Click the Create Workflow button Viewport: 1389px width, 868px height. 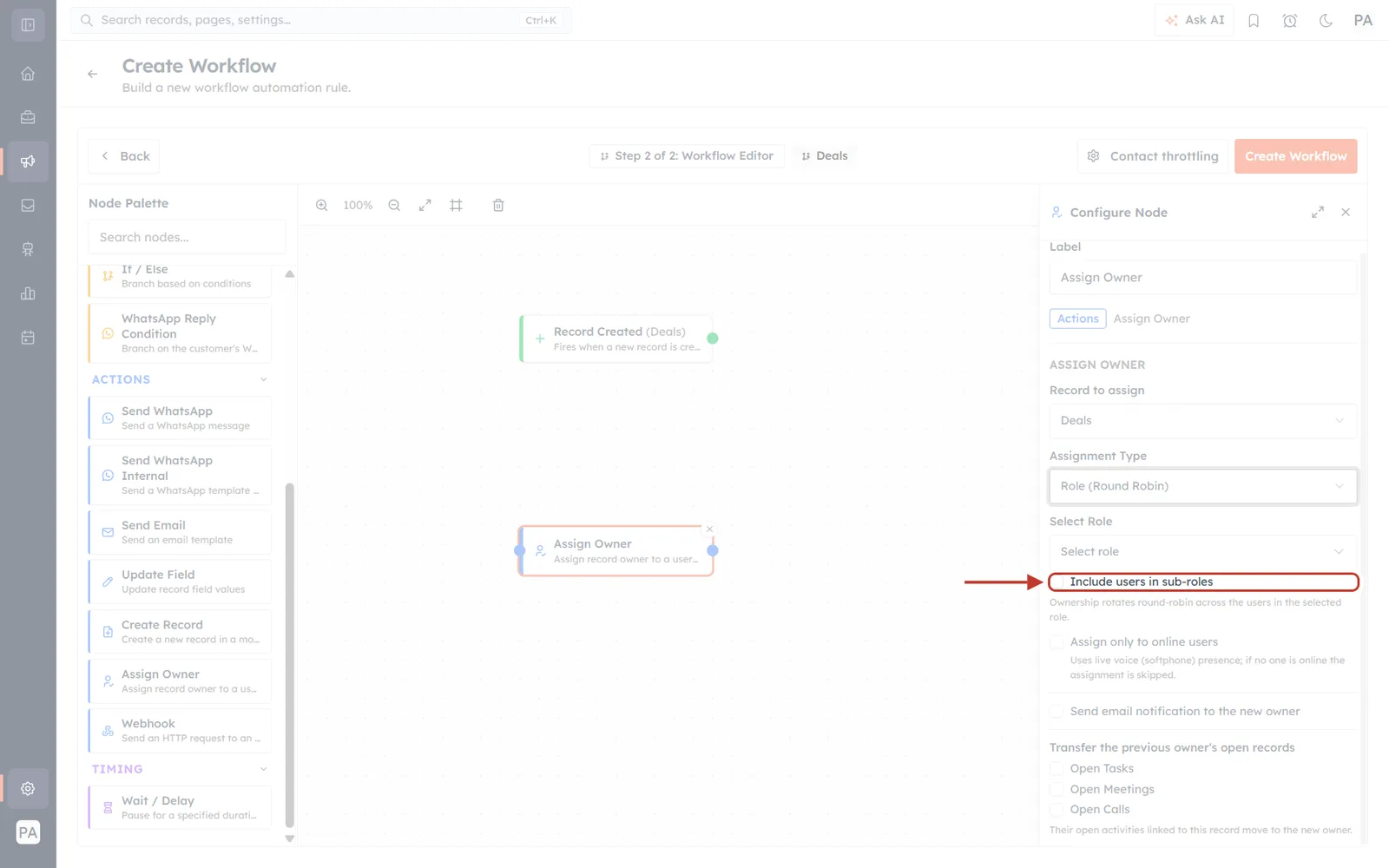(x=1295, y=156)
